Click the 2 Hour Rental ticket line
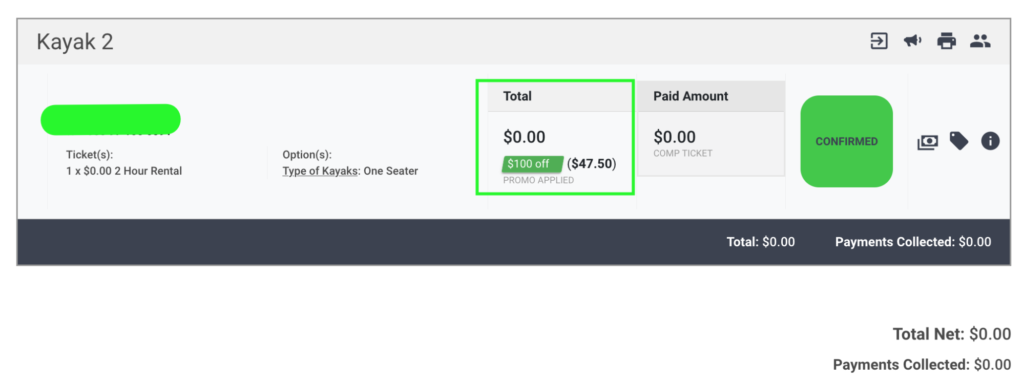The width and height of the screenshot is (1024, 382). click(x=124, y=171)
